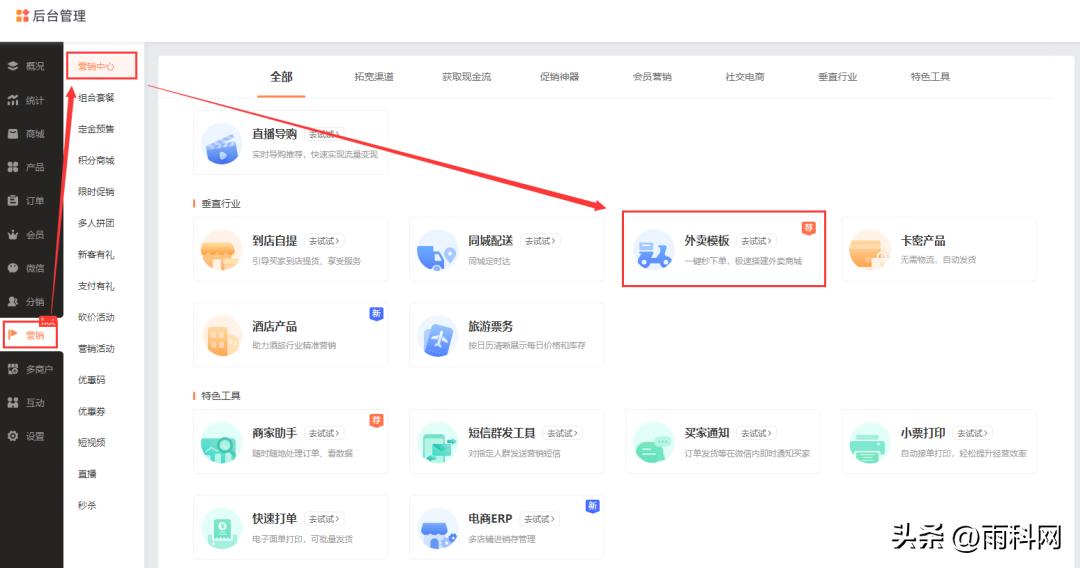The height and width of the screenshot is (568, 1080).
Task: Open the 概况 overview sidebar icon
Action: pos(13,66)
